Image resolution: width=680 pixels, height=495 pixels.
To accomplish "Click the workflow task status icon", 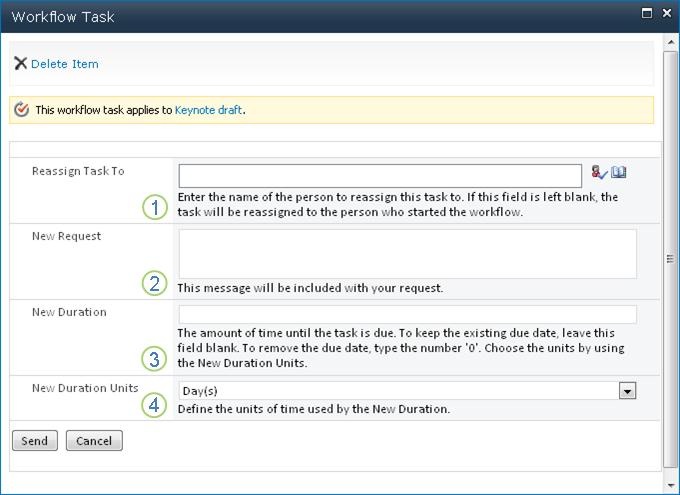I will pyautogui.click(x=23, y=110).
